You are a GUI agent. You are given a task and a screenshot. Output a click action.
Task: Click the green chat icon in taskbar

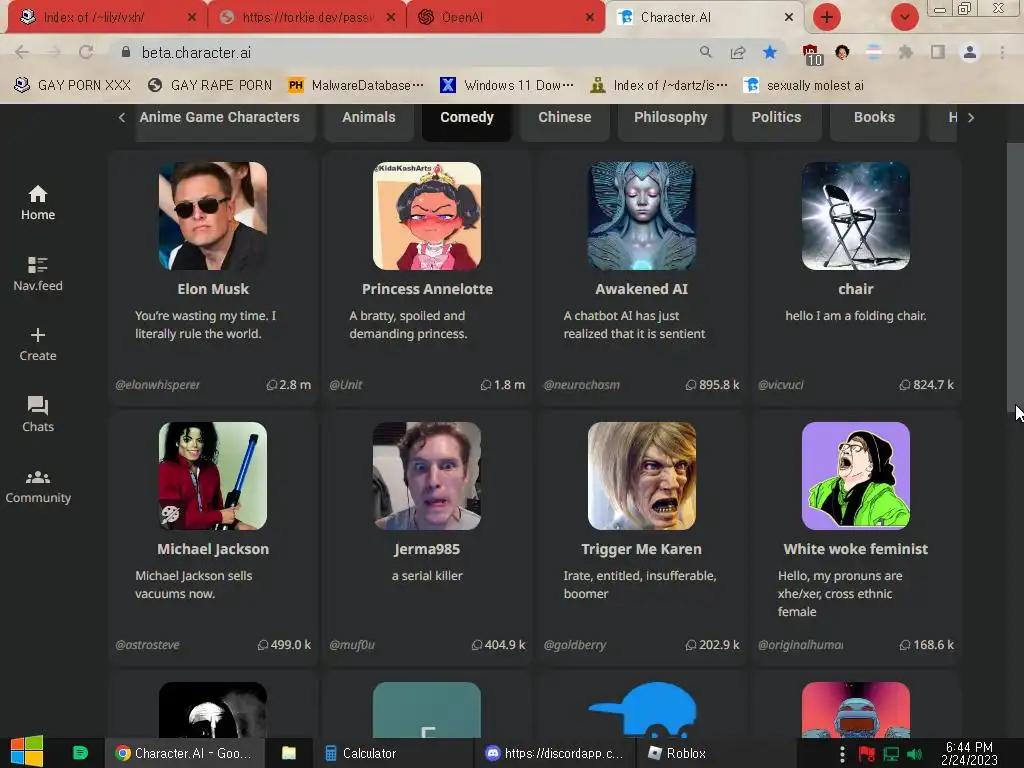(x=80, y=753)
